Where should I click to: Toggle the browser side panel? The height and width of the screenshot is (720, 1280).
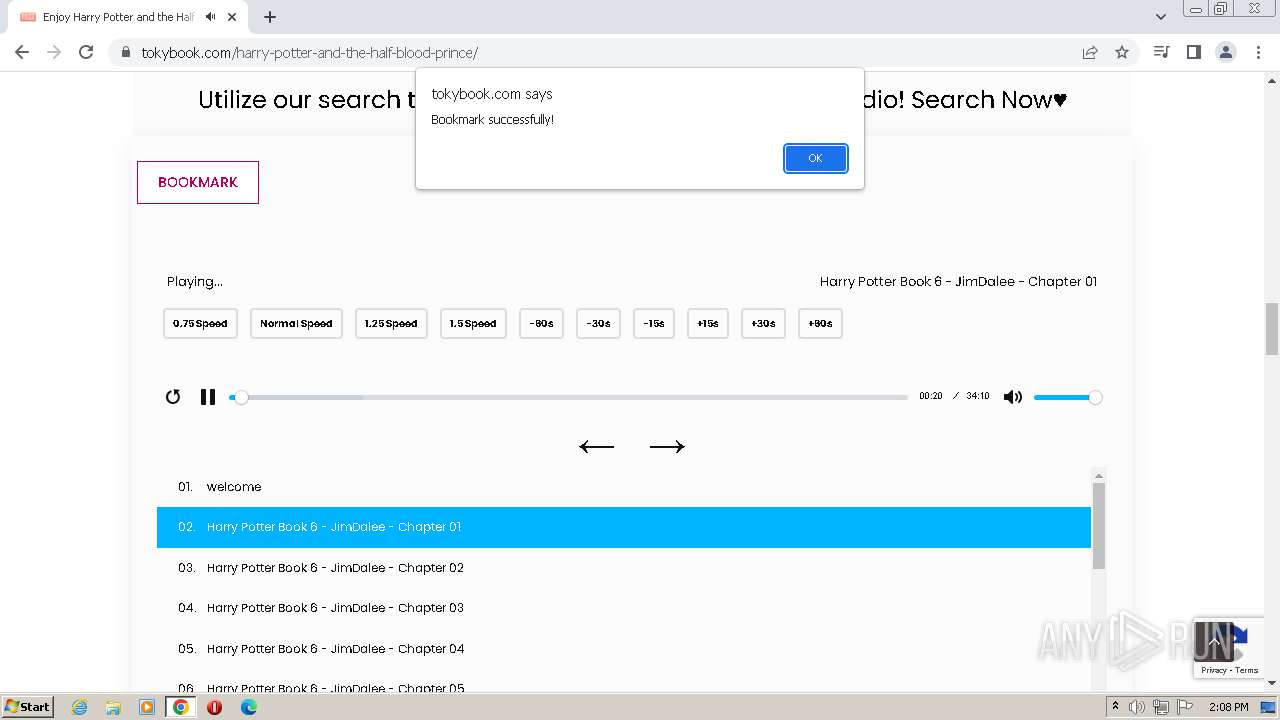1193,52
